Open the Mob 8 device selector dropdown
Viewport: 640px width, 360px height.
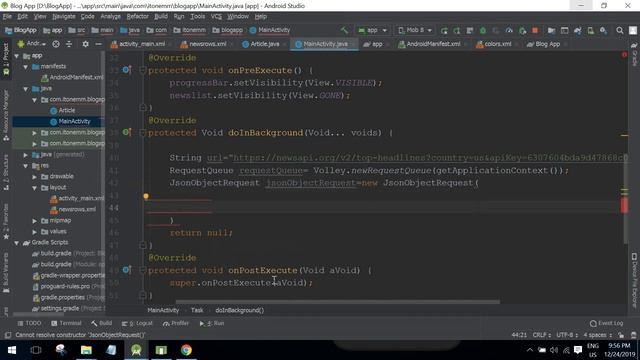(415, 30)
